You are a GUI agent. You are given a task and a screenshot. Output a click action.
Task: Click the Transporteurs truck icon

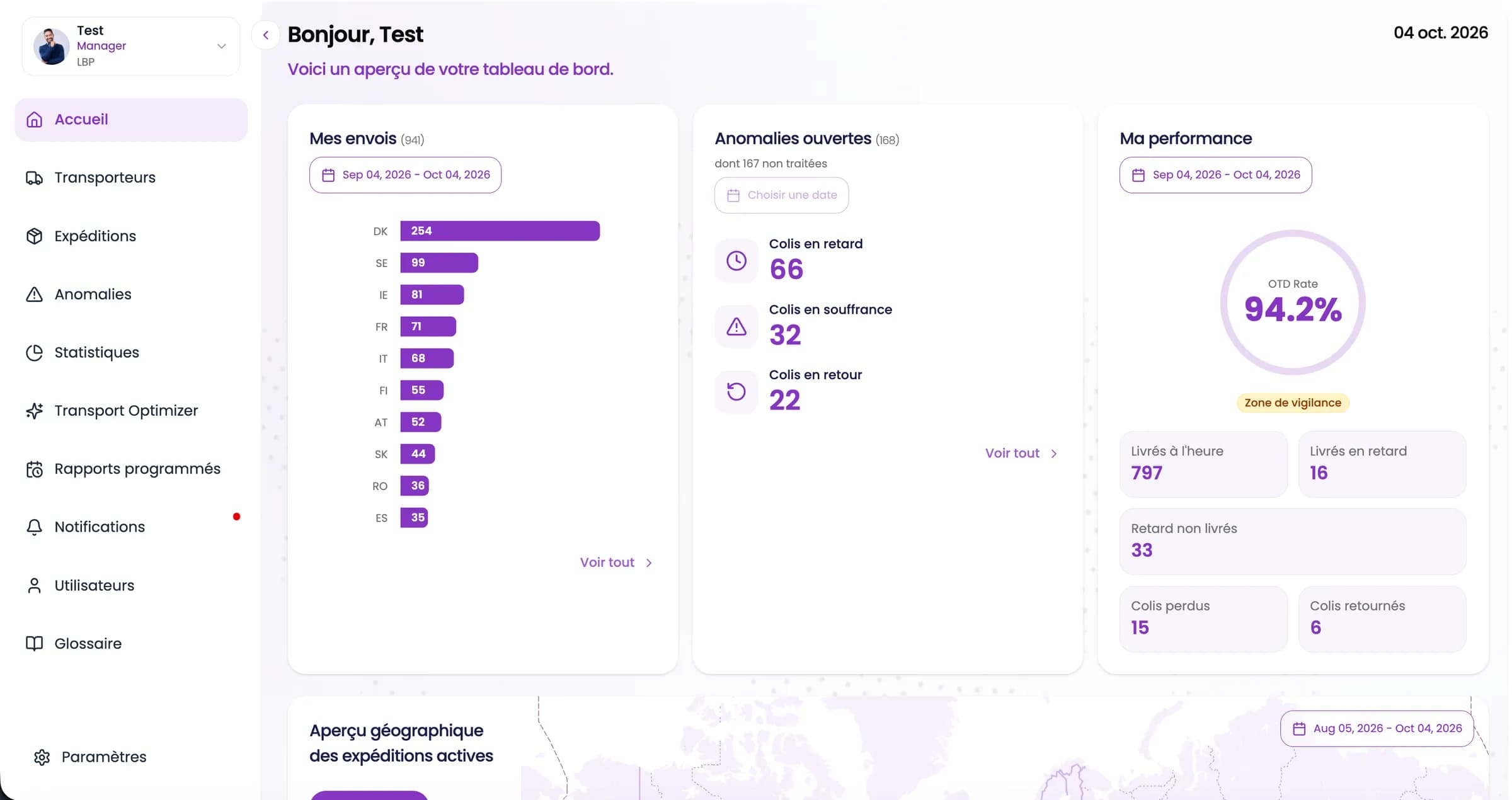pos(34,178)
